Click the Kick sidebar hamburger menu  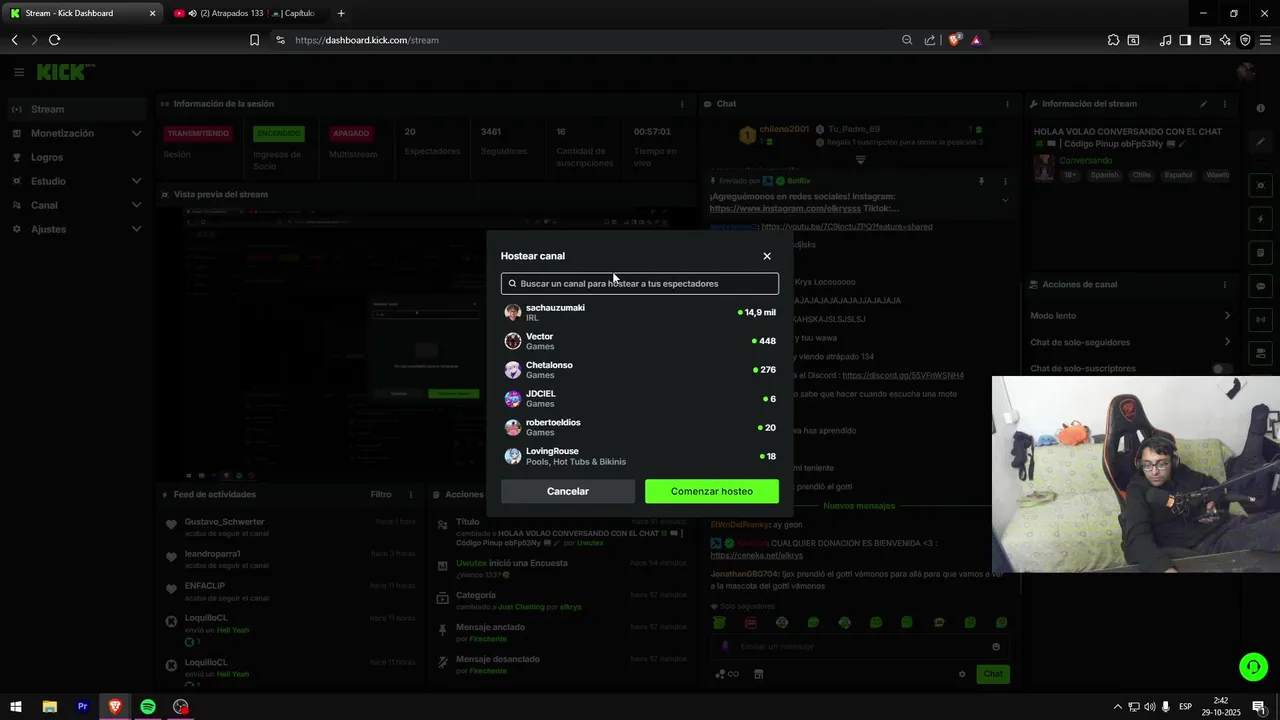tap(19, 72)
